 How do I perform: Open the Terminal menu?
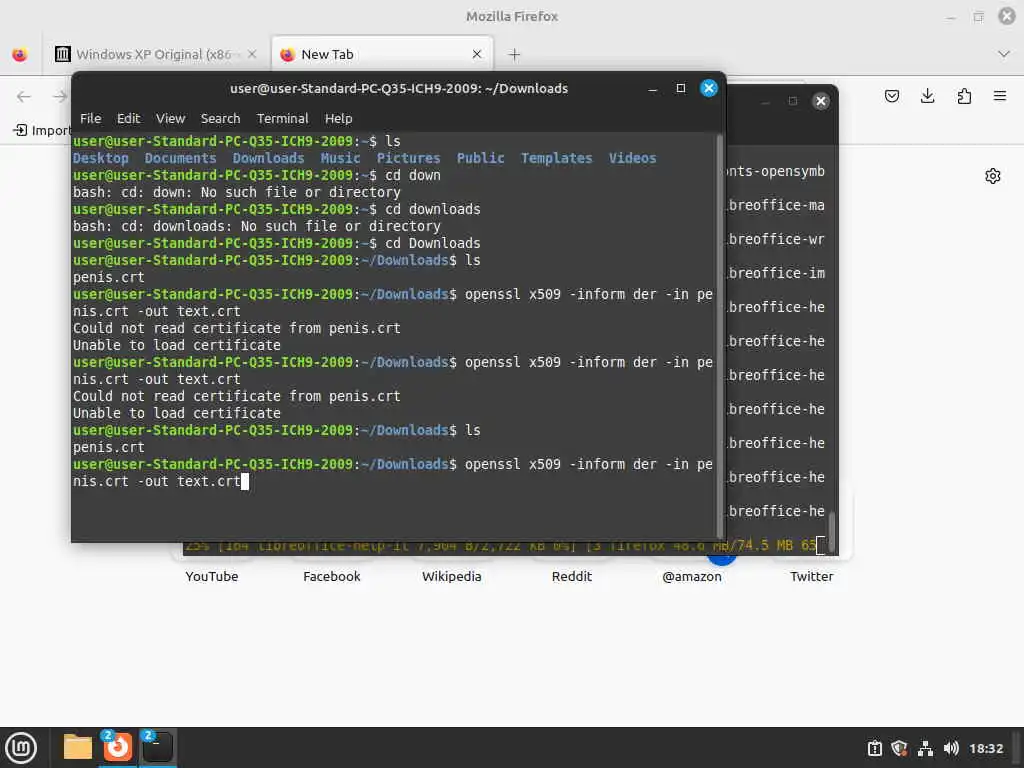pos(282,118)
